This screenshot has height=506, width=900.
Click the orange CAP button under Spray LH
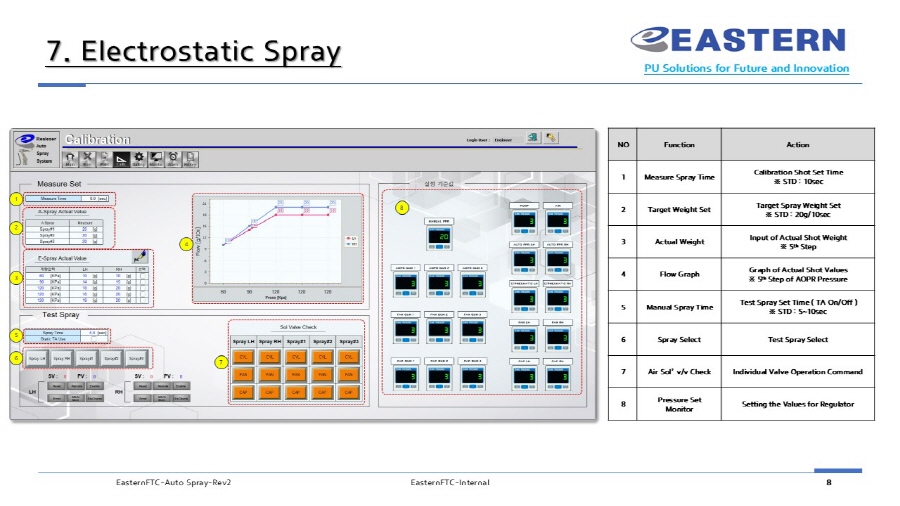pos(243,392)
